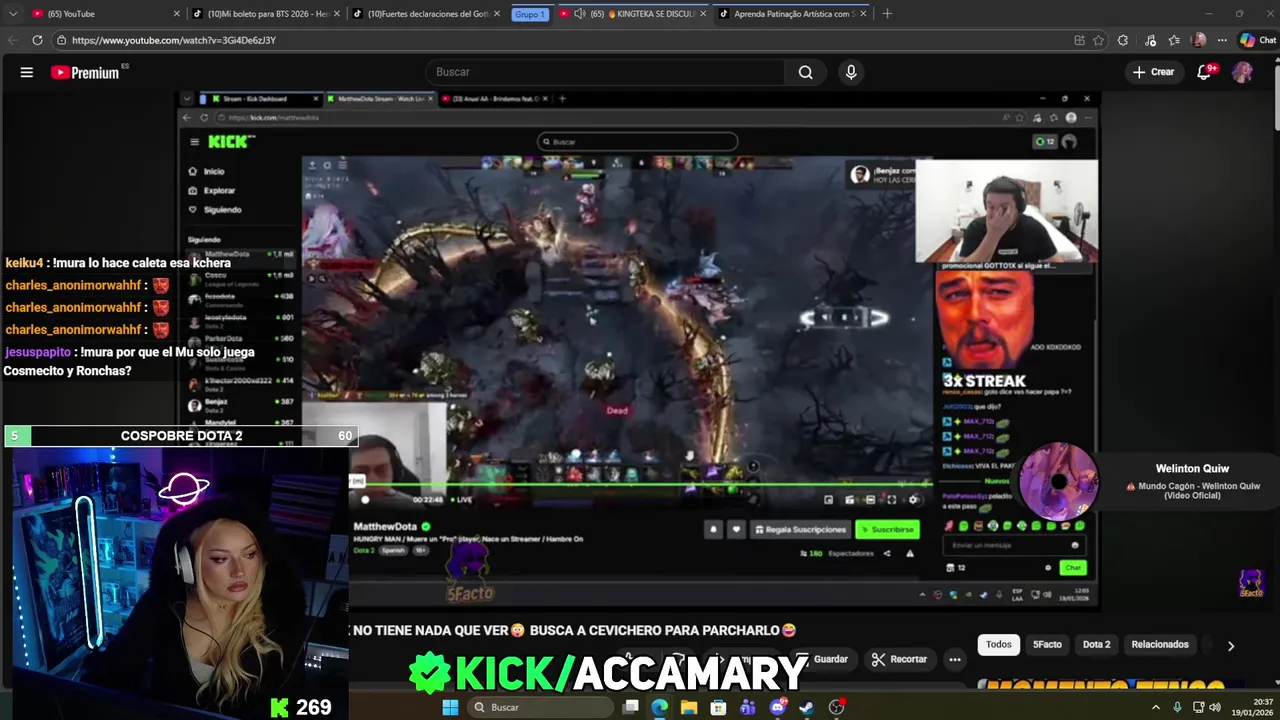Click green Chat button in Kick video
Image resolution: width=1280 pixels, height=720 pixels.
[x=1073, y=568]
